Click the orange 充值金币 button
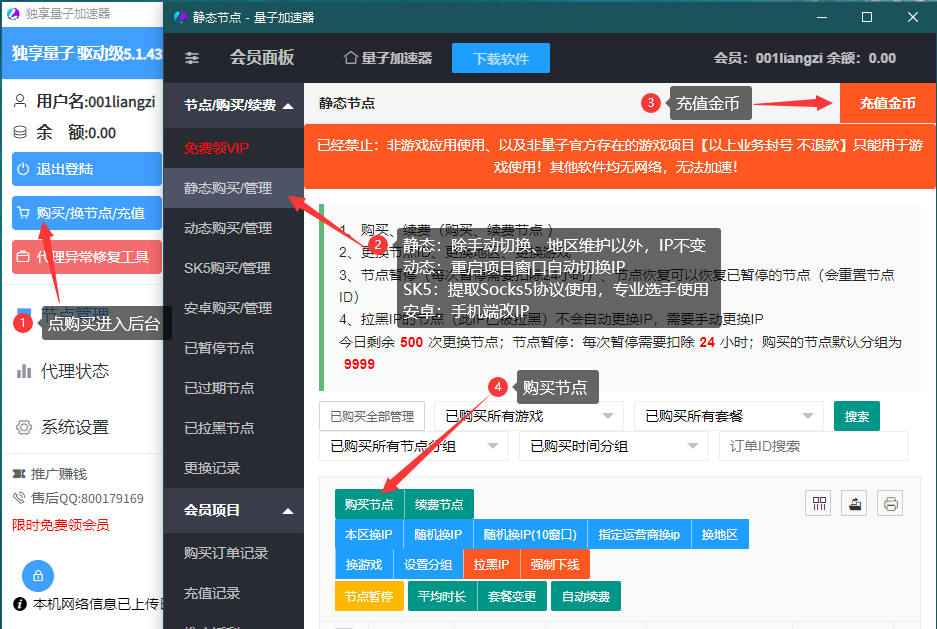Screen dimensions: 937x629 coord(888,103)
